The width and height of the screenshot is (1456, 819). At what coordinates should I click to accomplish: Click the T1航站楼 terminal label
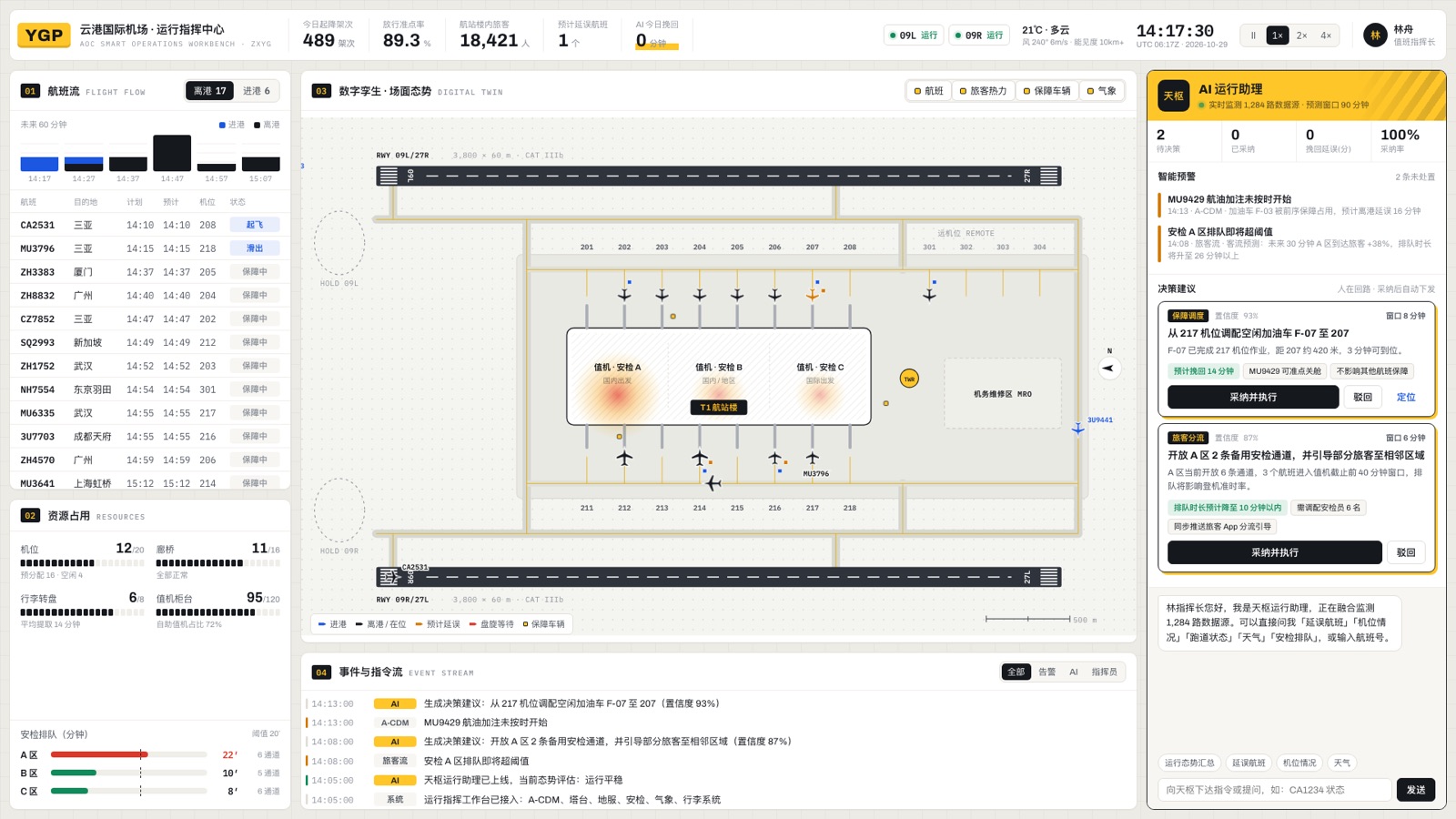[x=719, y=408]
